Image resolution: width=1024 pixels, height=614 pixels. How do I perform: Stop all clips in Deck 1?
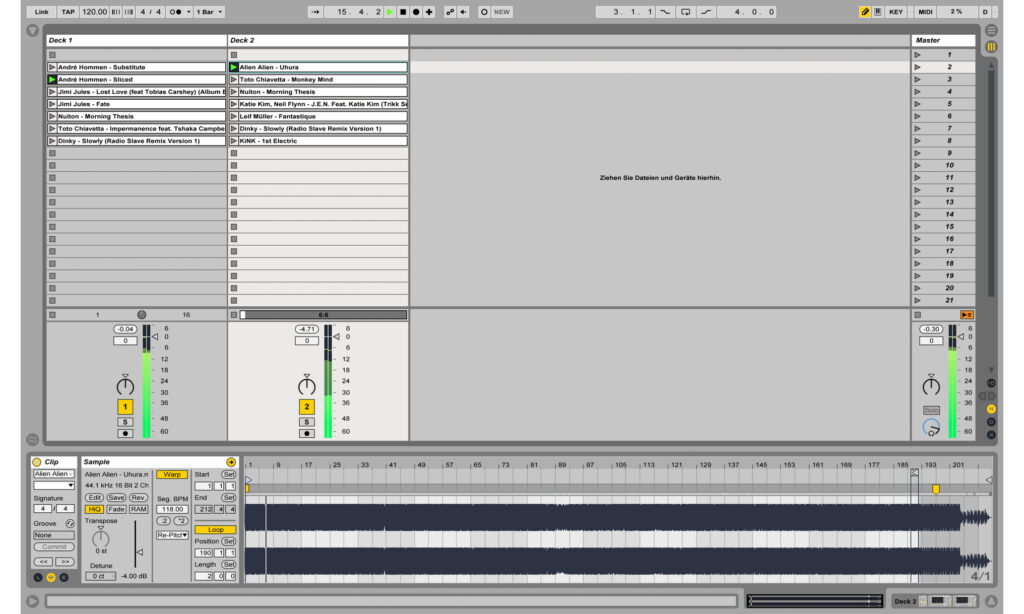[52, 315]
